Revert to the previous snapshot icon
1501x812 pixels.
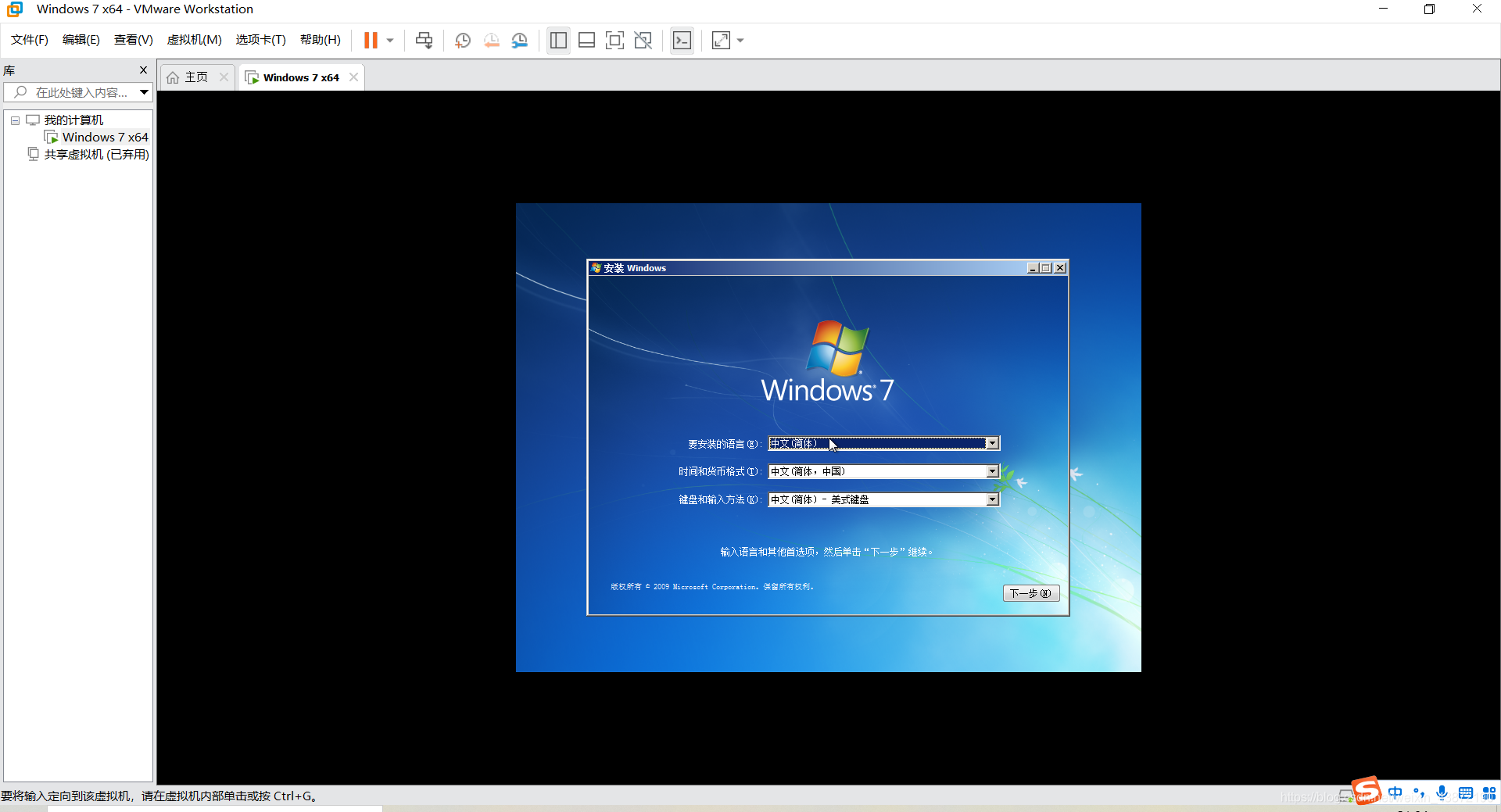(x=491, y=40)
